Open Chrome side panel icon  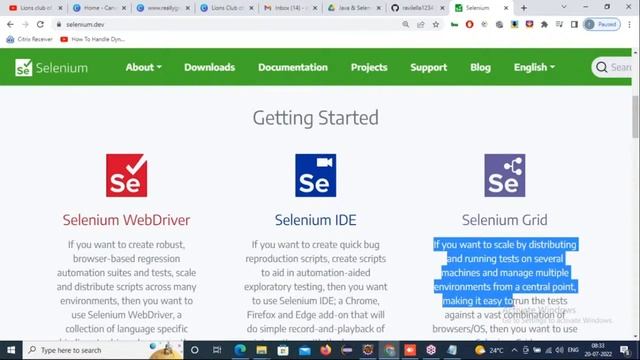tap(574, 24)
